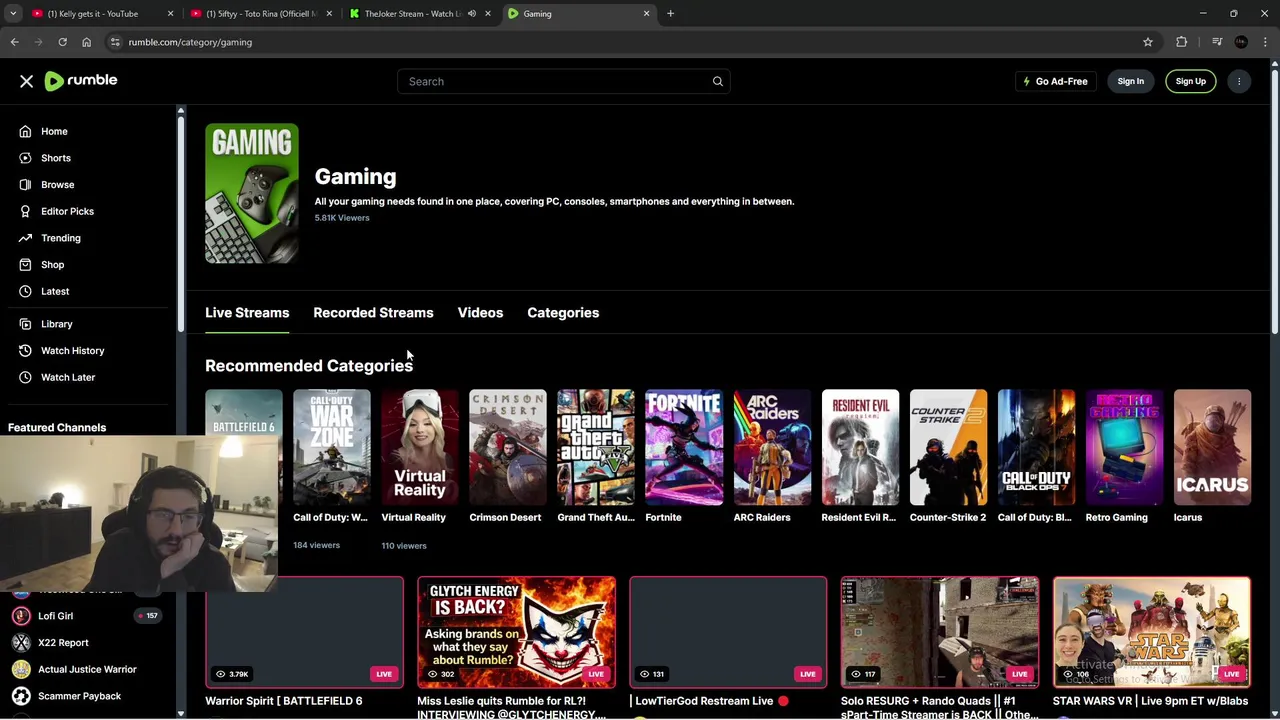Click the Gaming category cover image

tap(252, 193)
